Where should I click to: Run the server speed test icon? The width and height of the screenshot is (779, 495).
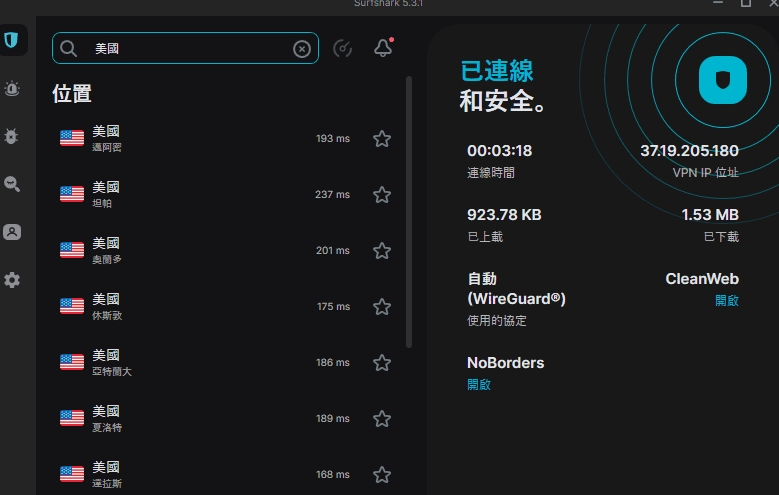pyautogui.click(x=342, y=48)
